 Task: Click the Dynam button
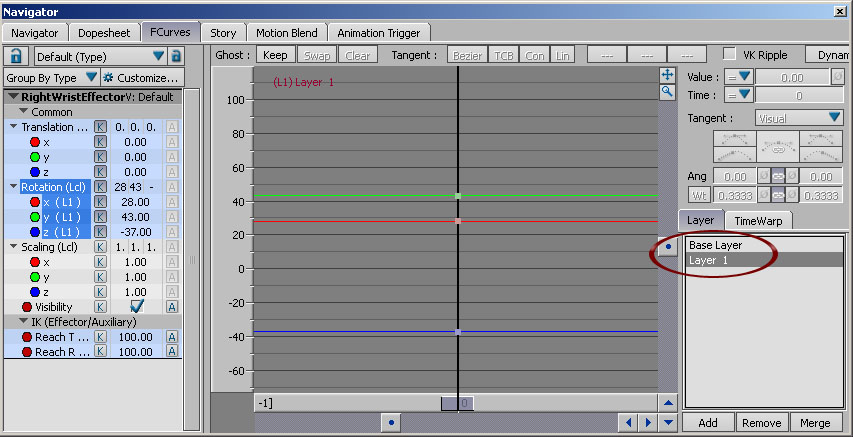click(x=827, y=55)
